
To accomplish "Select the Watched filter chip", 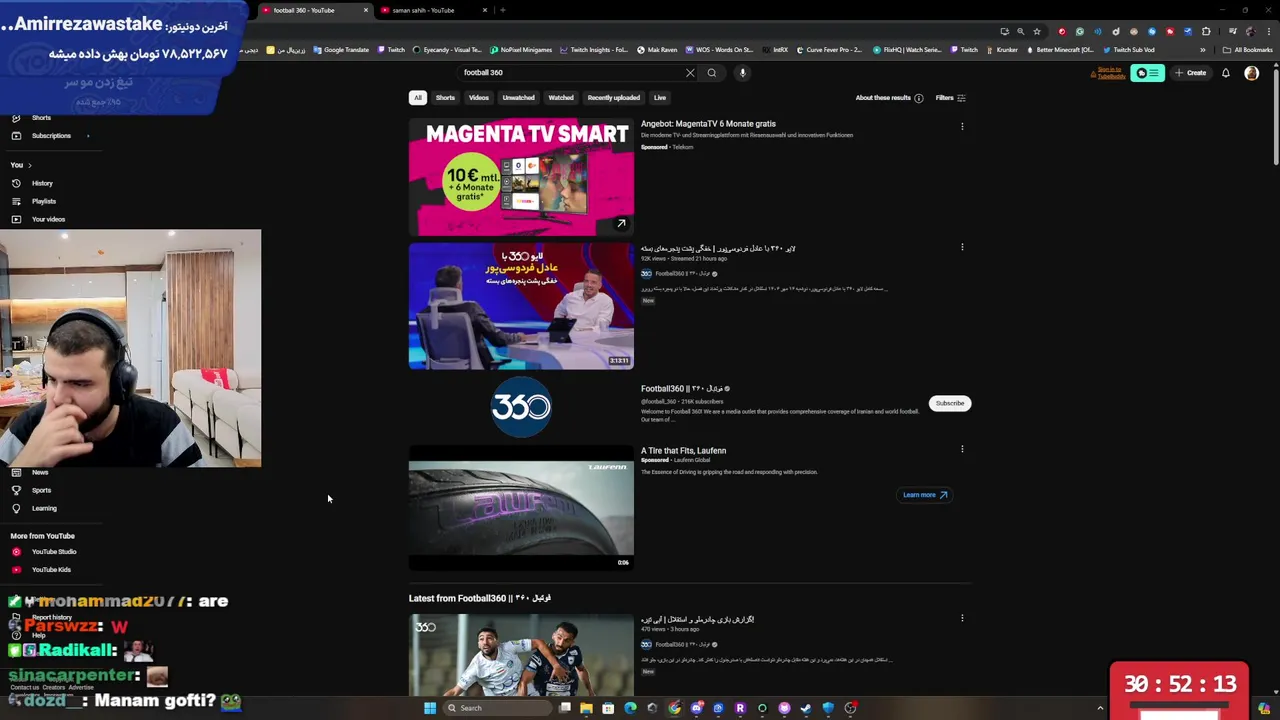I will point(561,98).
